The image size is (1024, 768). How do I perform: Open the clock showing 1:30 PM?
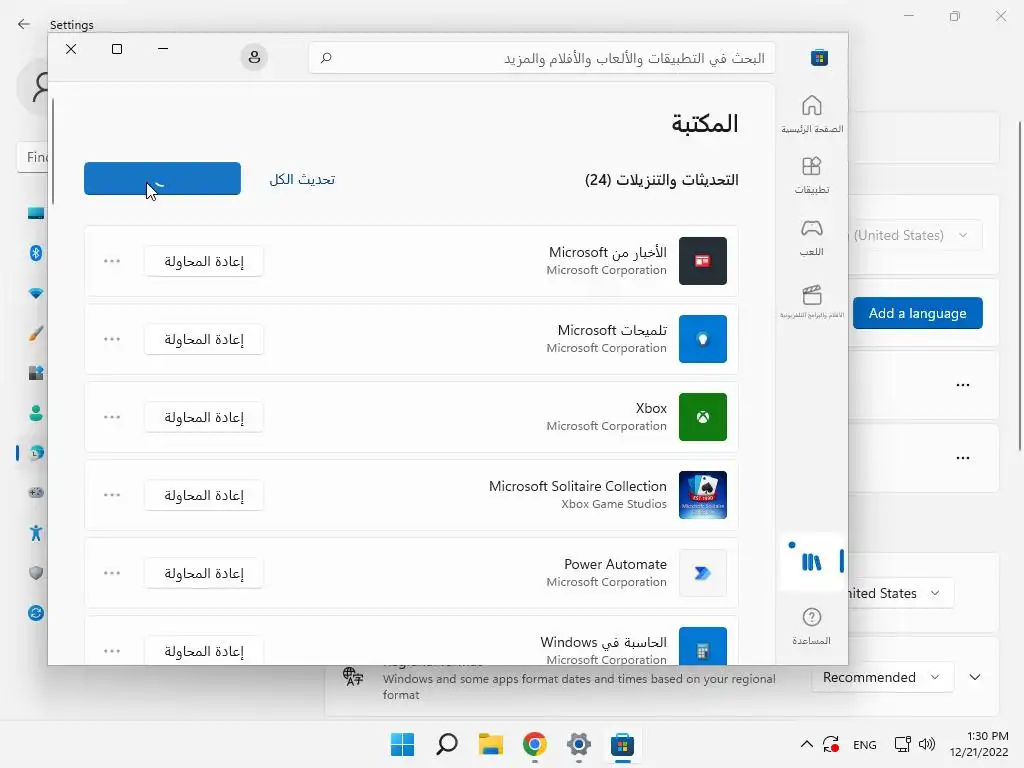pos(979,744)
